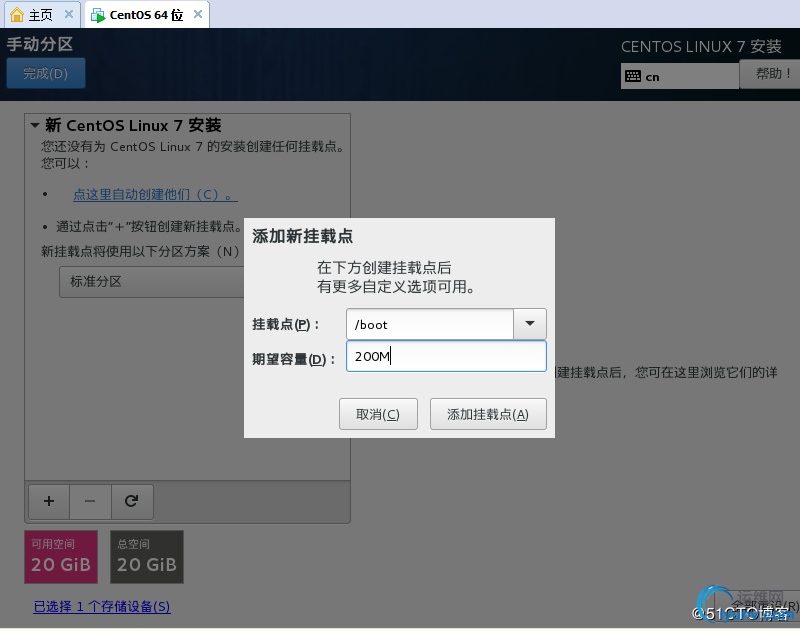
Task: Click the CentOS 64 位 VM tab icon
Action: 97,15
